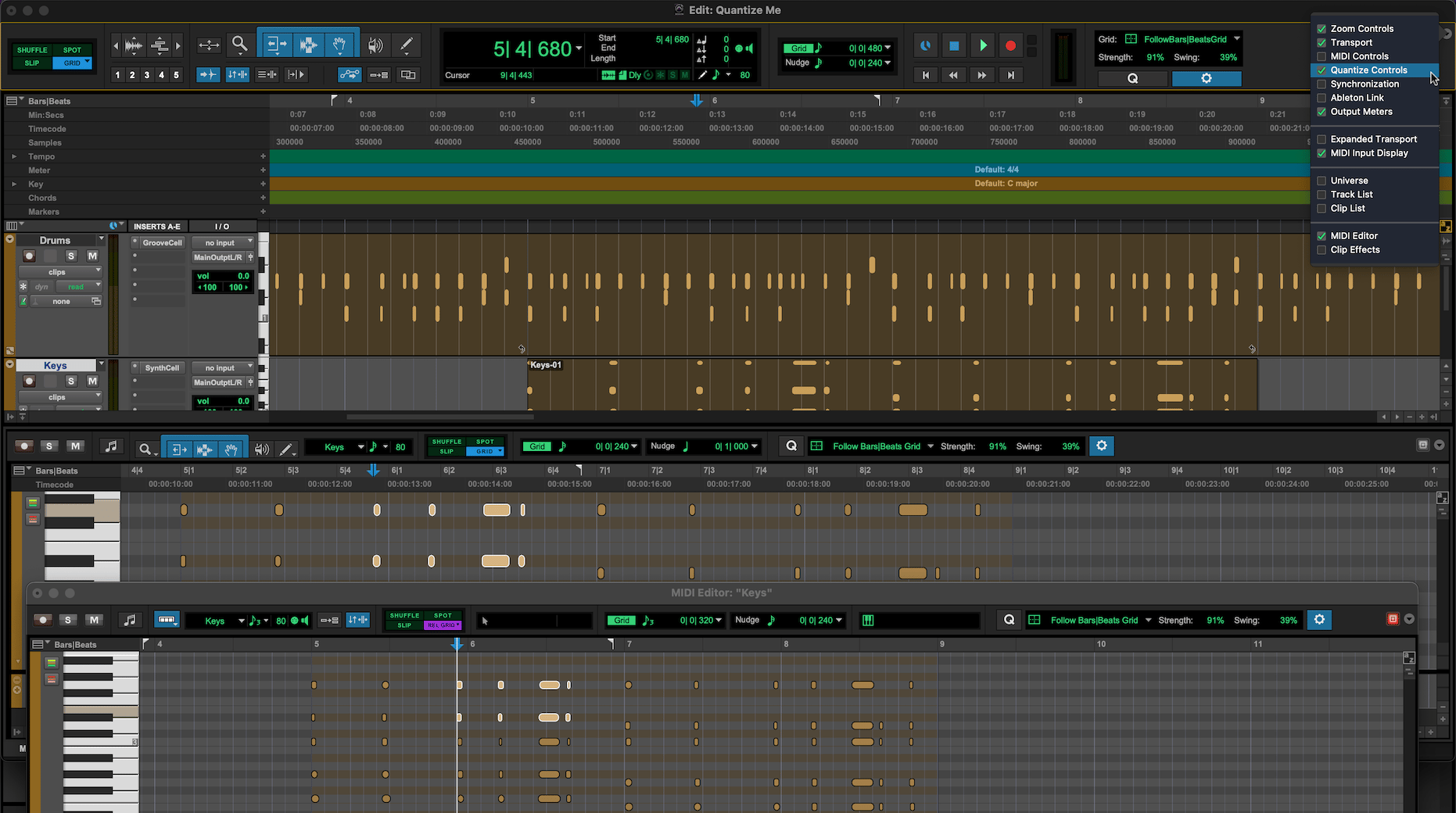
Task: Open the Quantize window via Q button
Action: [x=1132, y=78]
